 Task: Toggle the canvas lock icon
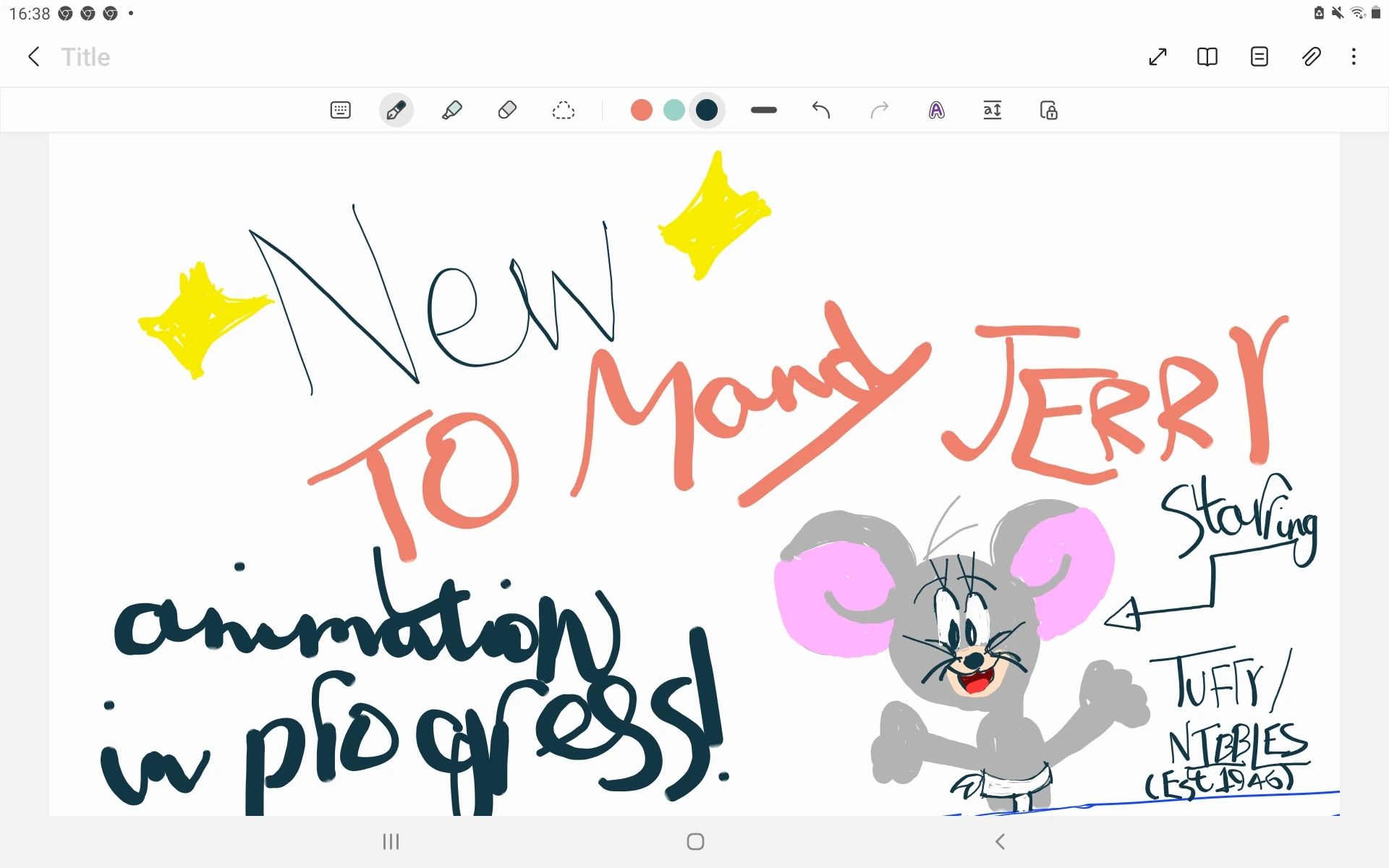(x=1048, y=110)
